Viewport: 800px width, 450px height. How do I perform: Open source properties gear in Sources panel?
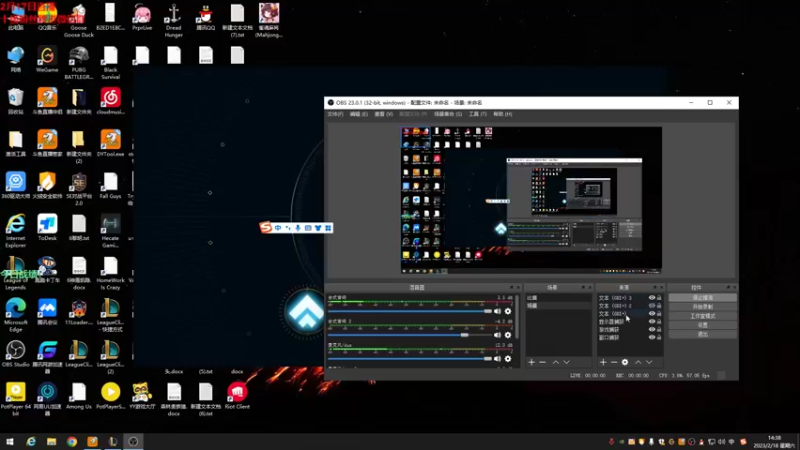point(625,362)
